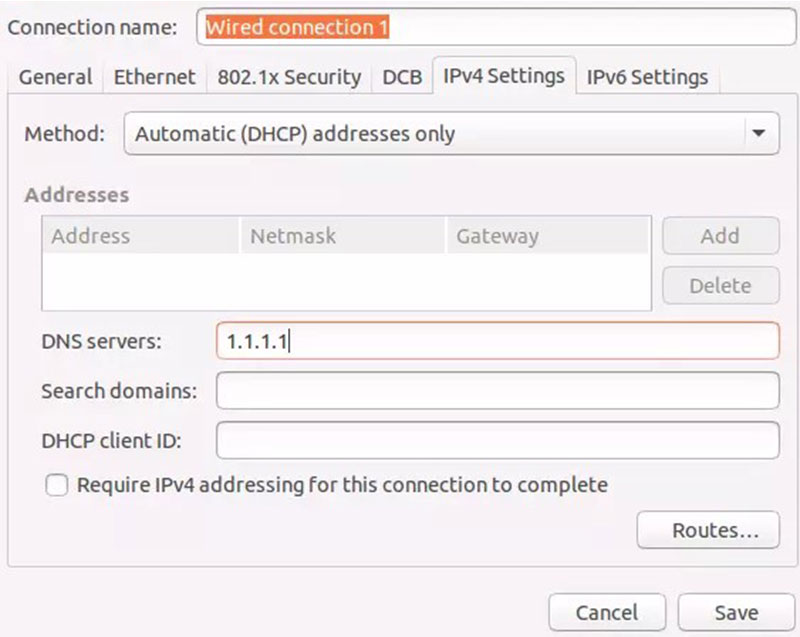The image size is (800, 637).
Task: Switch to the DCB tab
Action: tap(404, 77)
